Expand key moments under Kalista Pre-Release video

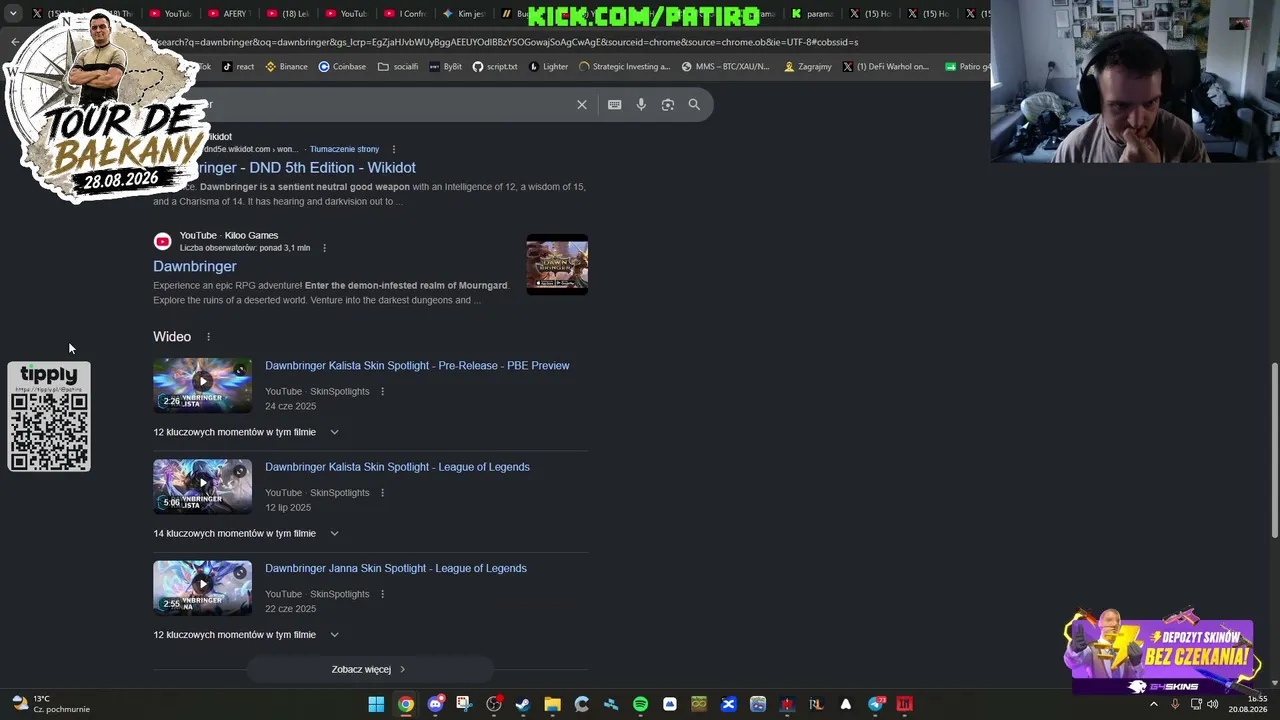click(334, 432)
